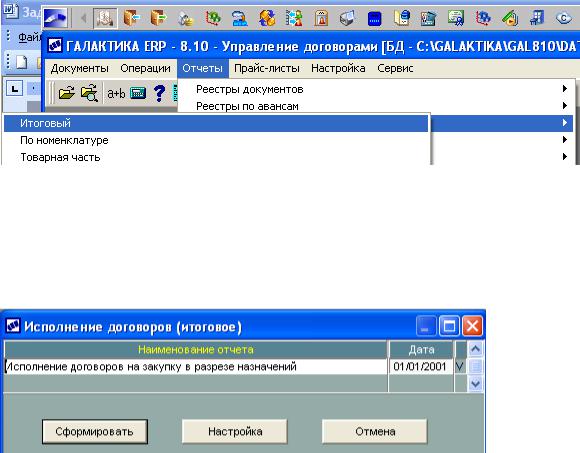The width and height of the screenshot is (580, 453).
Task: Open the bucket and coins module icon
Action: pyautogui.click(x=186, y=18)
